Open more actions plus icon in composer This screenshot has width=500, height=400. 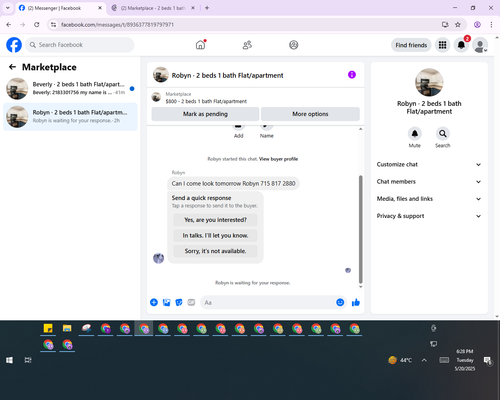pyautogui.click(x=154, y=302)
